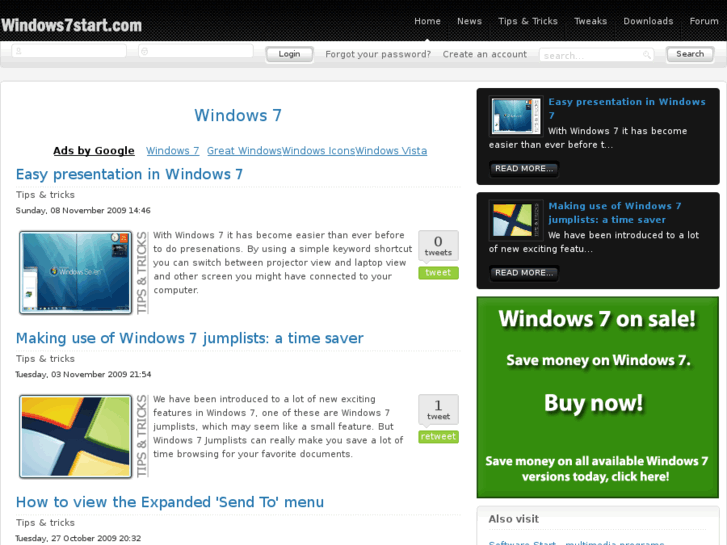
Task: Focus the username input field
Action: tap(69, 51)
